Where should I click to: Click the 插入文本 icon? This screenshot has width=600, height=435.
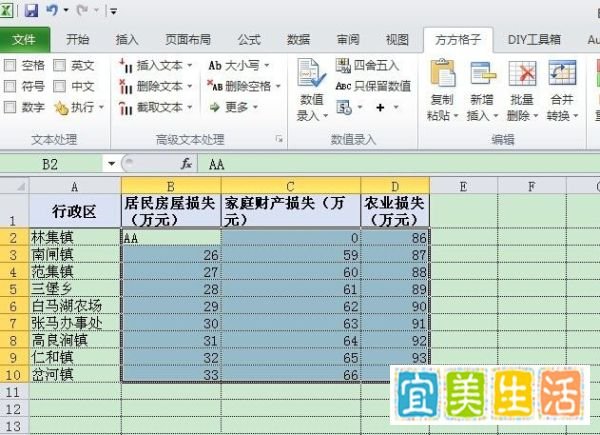(125, 65)
